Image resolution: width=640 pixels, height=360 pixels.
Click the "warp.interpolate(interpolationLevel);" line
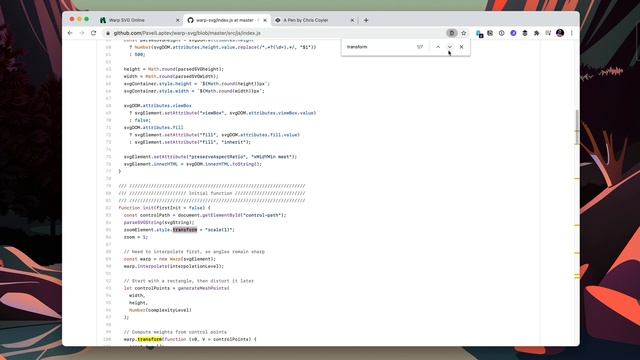[x=174, y=266]
